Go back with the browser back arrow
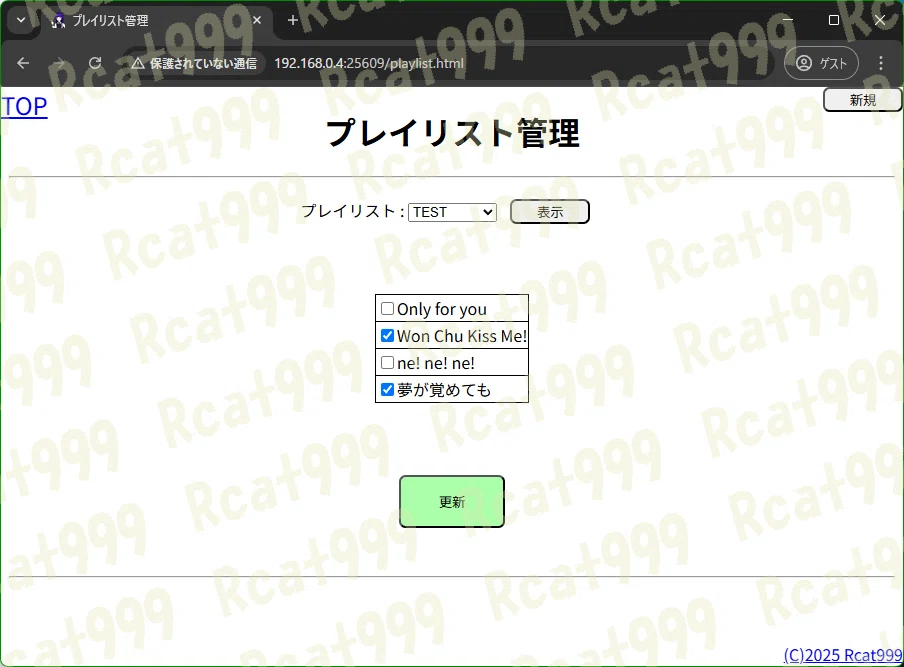904x667 pixels. click(23, 63)
